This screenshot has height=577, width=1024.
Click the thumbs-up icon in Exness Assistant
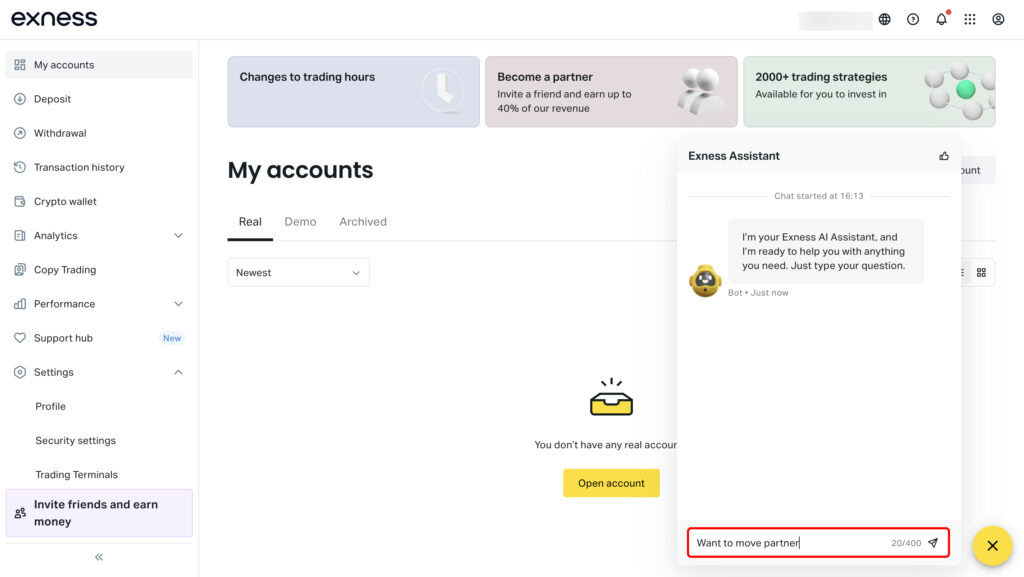pyautogui.click(x=944, y=156)
